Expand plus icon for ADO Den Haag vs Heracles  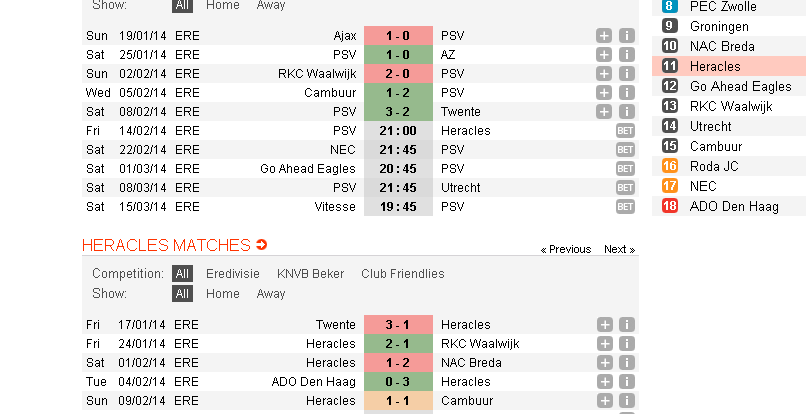coord(604,382)
